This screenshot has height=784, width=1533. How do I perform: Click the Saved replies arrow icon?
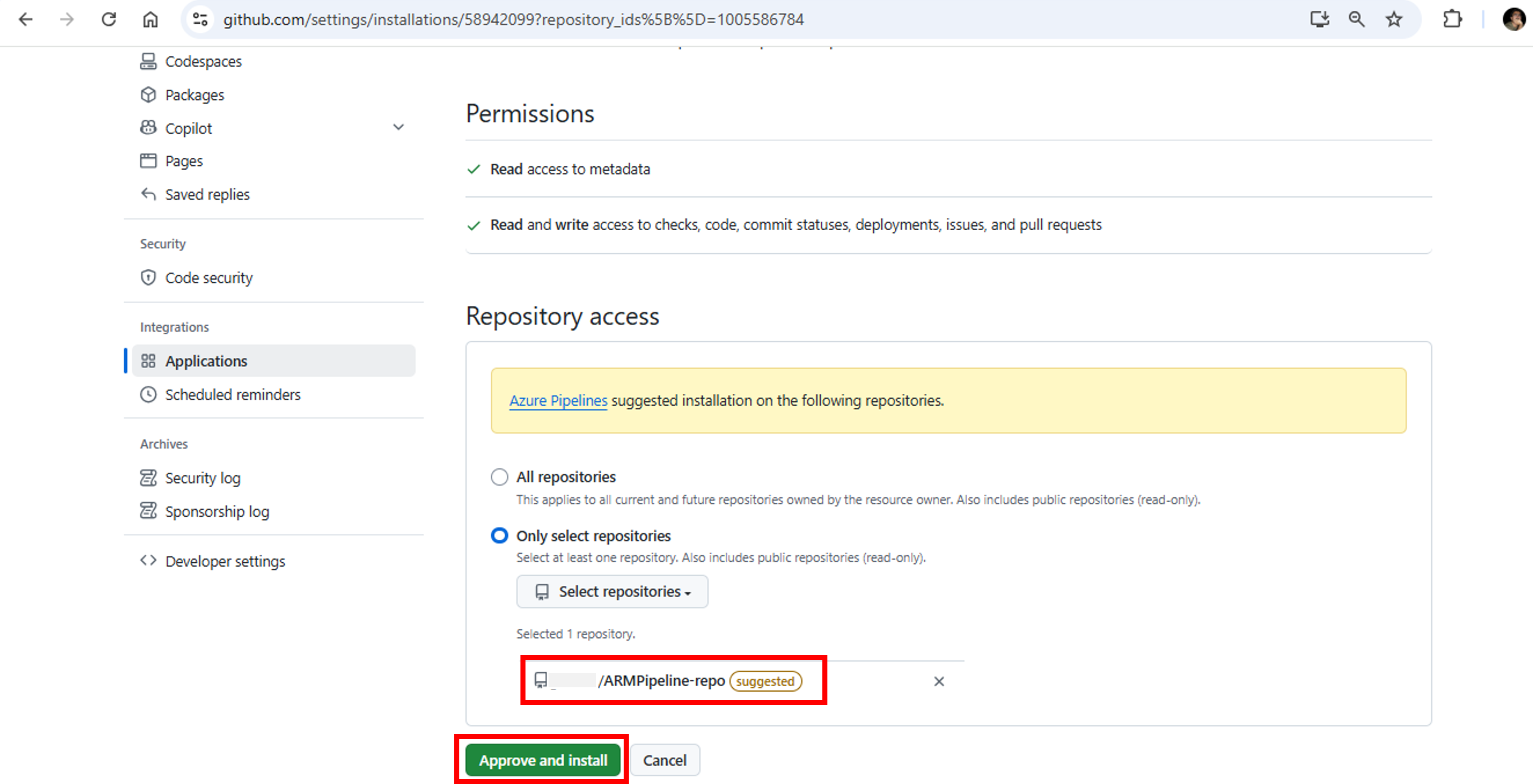click(x=150, y=194)
